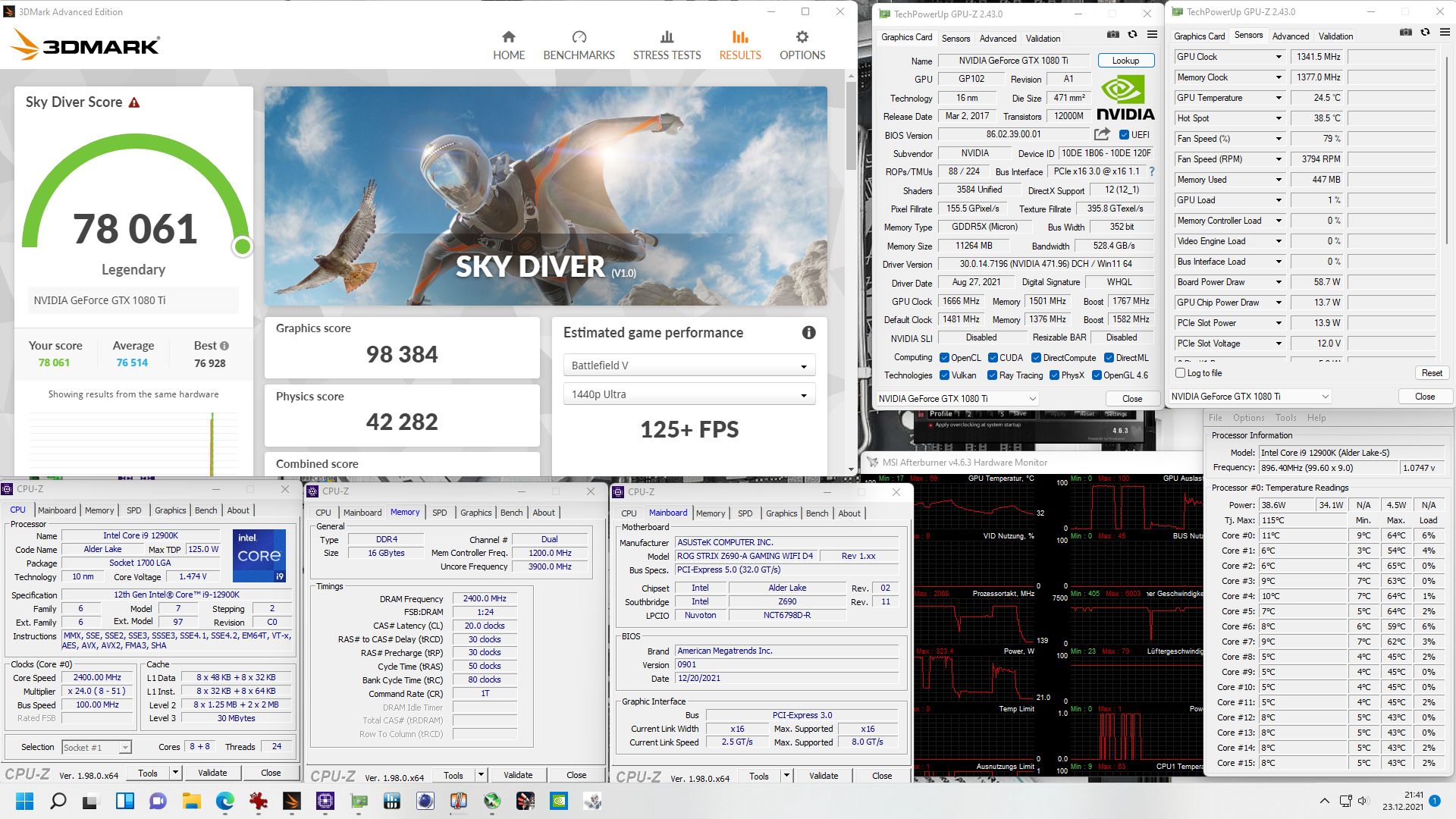Open CPU-Z Socket #1 selection dropdown
The width and height of the screenshot is (1456, 819).
[x=96, y=748]
